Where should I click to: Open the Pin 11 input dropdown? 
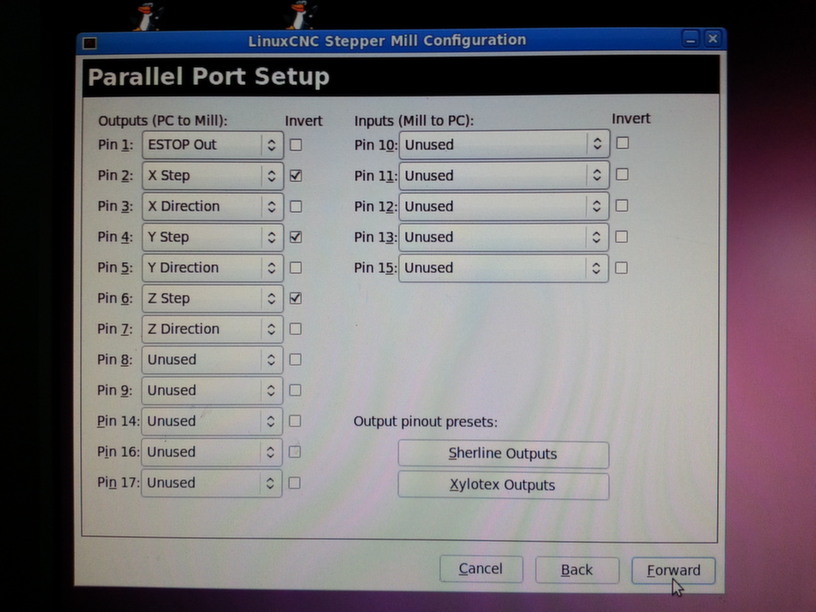[x=504, y=175]
